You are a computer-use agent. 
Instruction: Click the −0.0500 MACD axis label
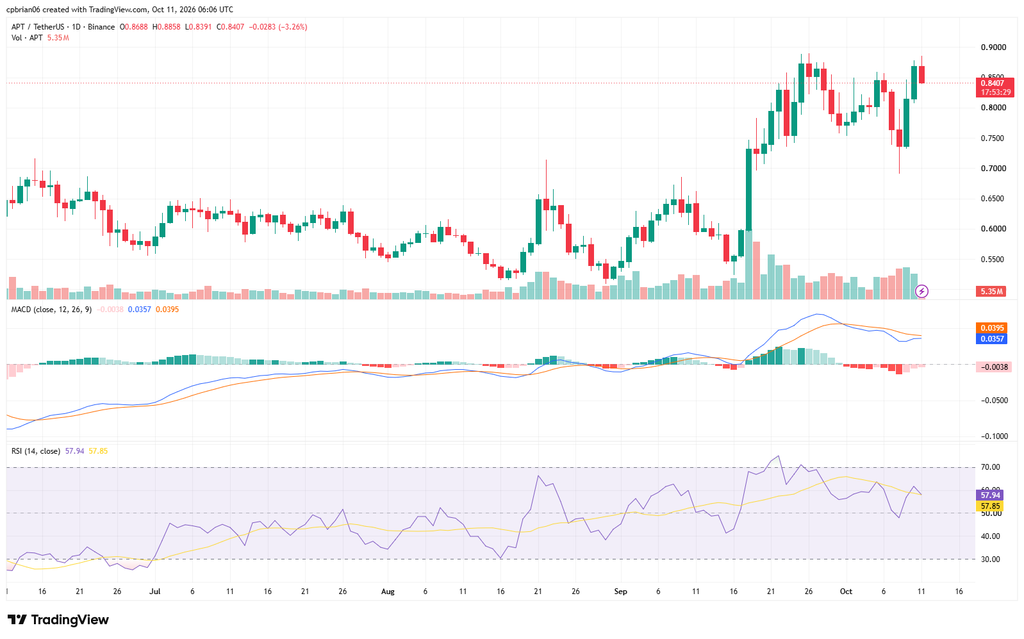click(x=994, y=401)
